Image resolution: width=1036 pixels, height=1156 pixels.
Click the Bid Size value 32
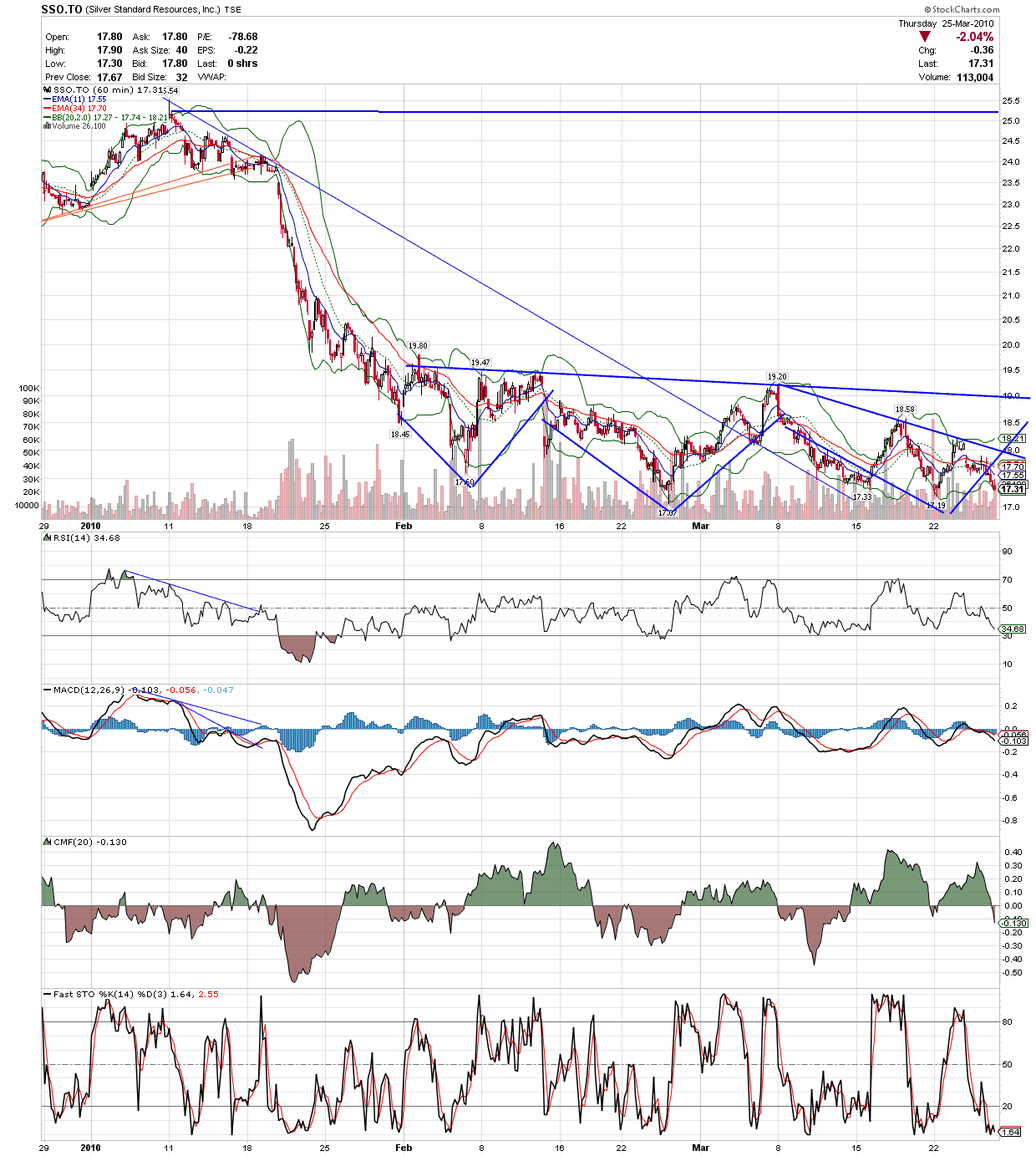[x=181, y=77]
